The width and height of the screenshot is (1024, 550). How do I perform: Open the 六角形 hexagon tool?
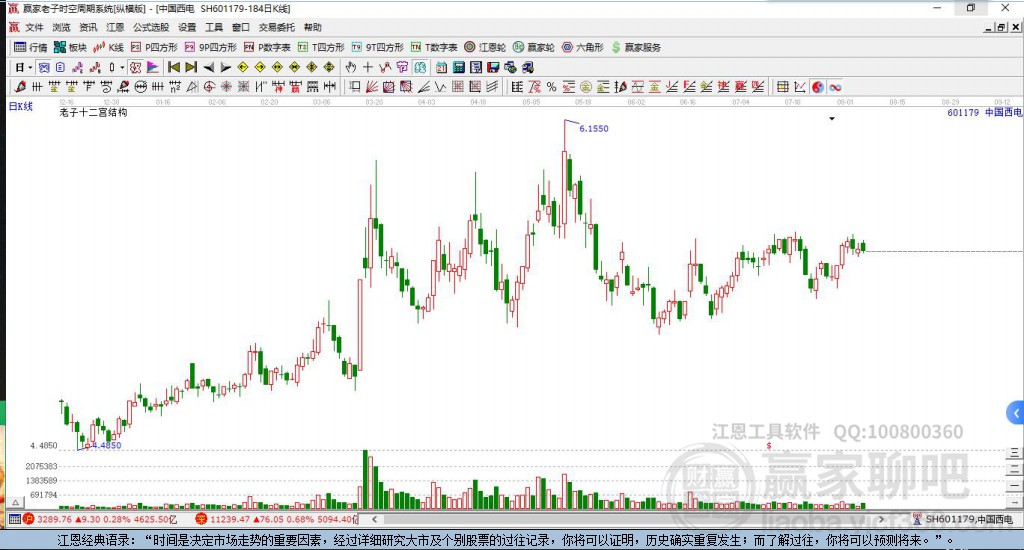(583, 47)
